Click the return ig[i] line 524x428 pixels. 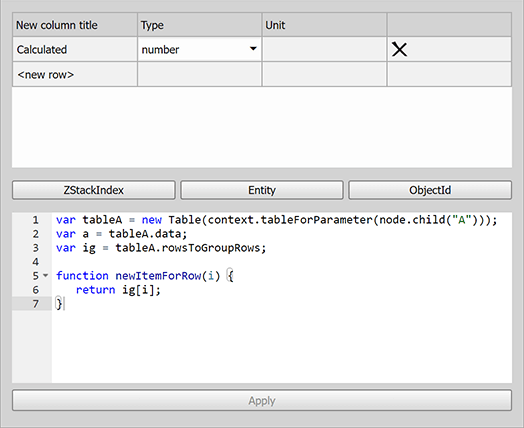click(118, 290)
